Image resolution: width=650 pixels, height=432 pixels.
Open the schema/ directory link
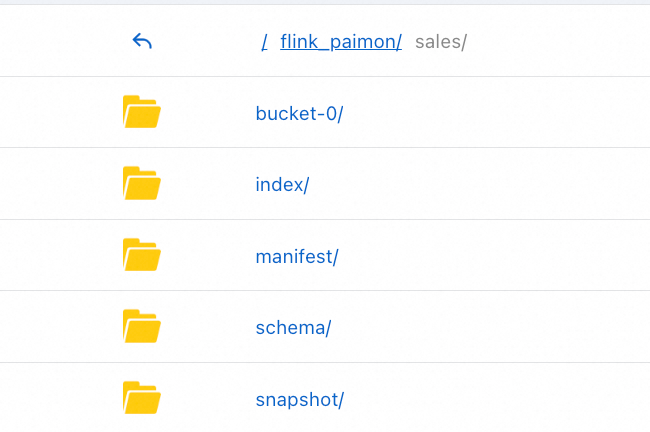(x=293, y=328)
